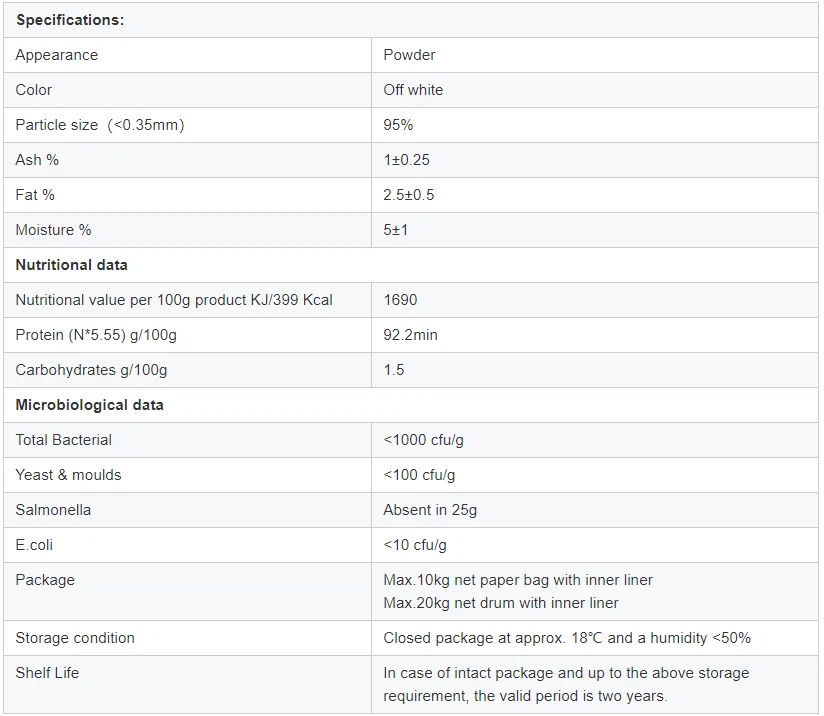Click the Off white color value
Image resolution: width=824 pixels, height=716 pixels.
pos(413,90)
